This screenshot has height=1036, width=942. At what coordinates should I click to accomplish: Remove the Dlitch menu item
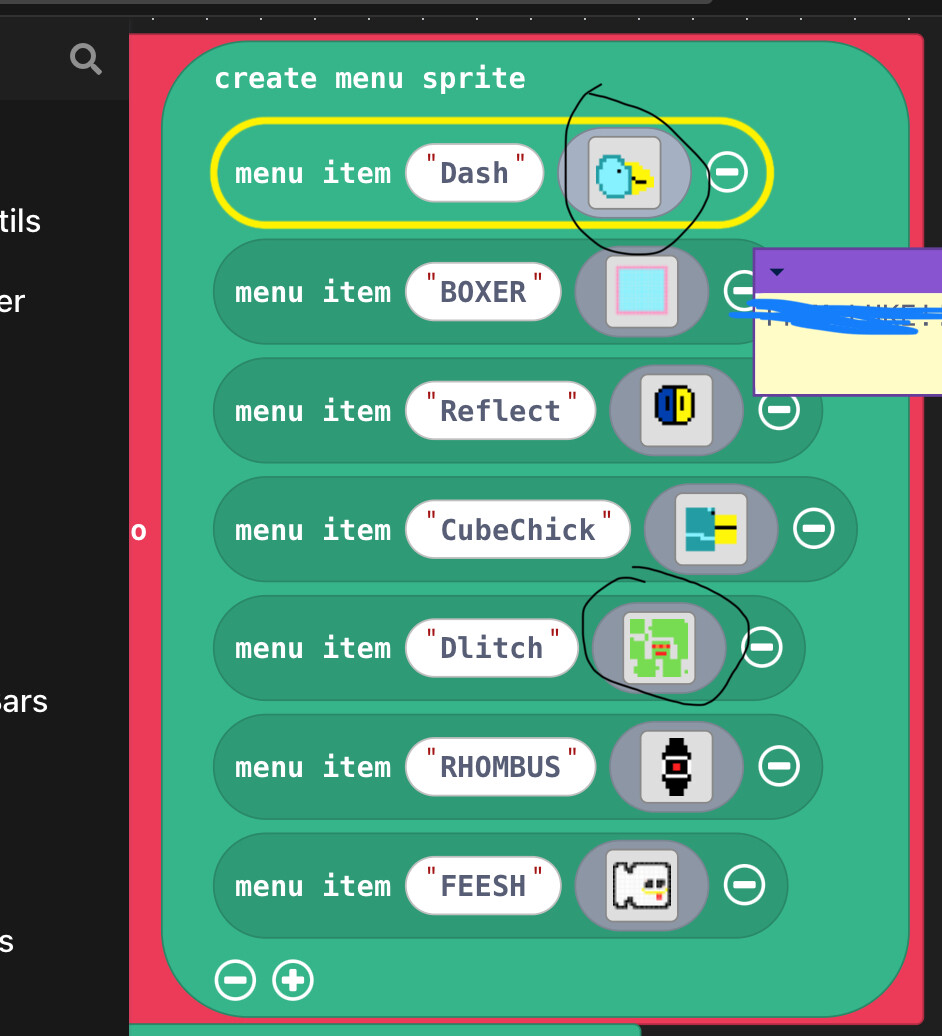[x=762, y=648]
